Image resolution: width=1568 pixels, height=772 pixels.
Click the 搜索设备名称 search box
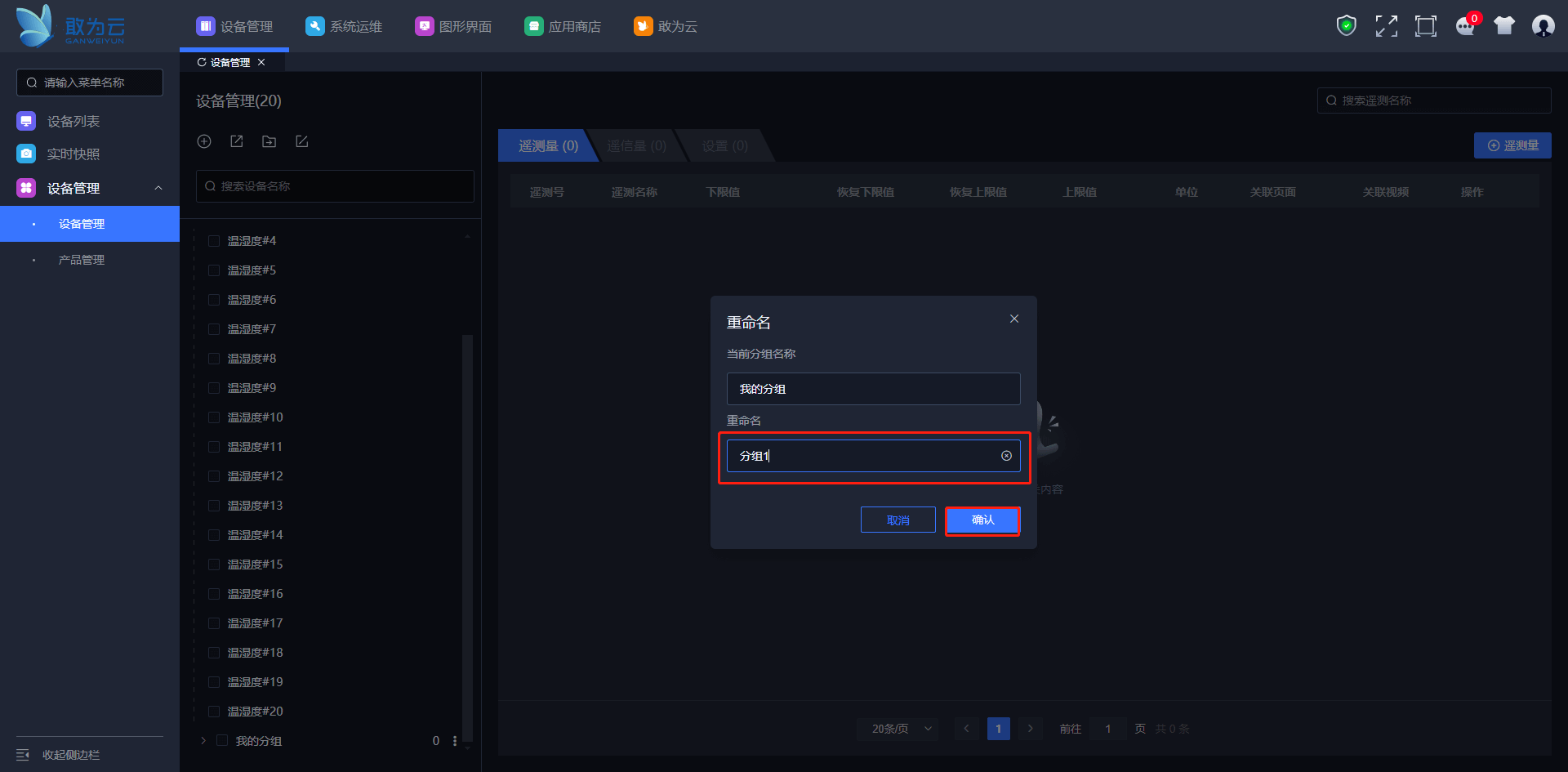click(x=335, y=186)
